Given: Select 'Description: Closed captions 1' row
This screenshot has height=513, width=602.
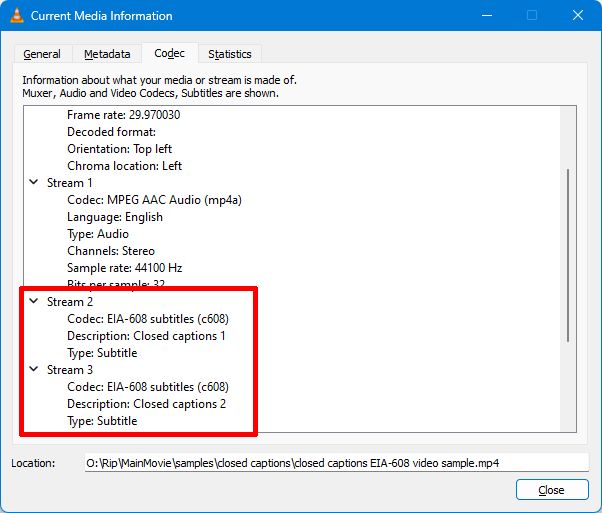Looking at the screenshot, I should 146,336.
